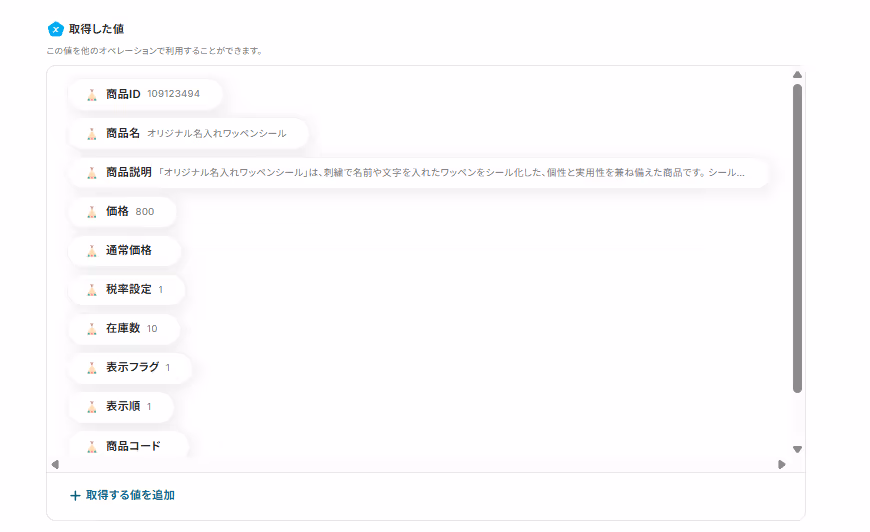Click the note この値を他のオペレーションで利用することができます。
Viewport: 870px width, 532px height.
[x=154, y=50]
